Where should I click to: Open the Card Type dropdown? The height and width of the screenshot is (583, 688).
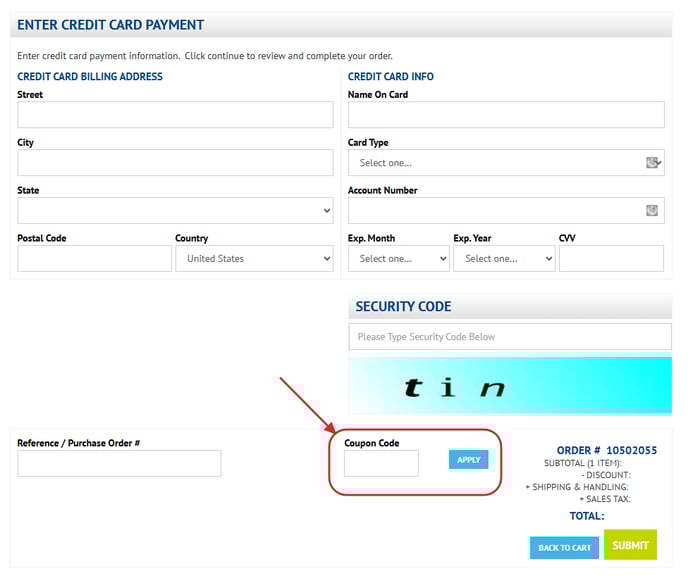[497, 163]
